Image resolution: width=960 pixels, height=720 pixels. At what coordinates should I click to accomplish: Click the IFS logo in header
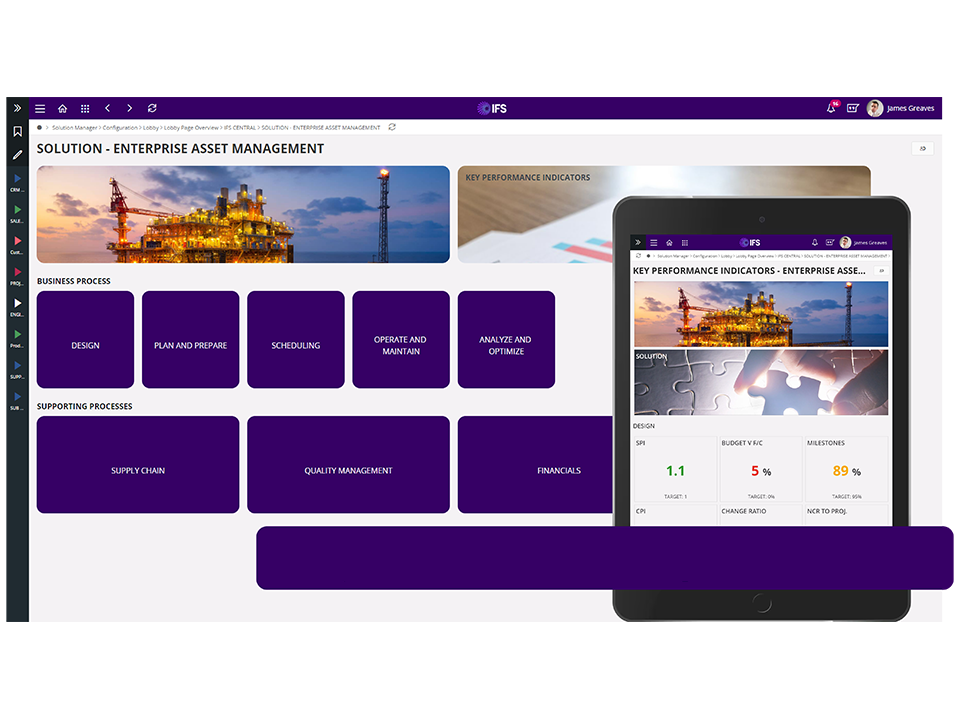click(x=492, y=108)
